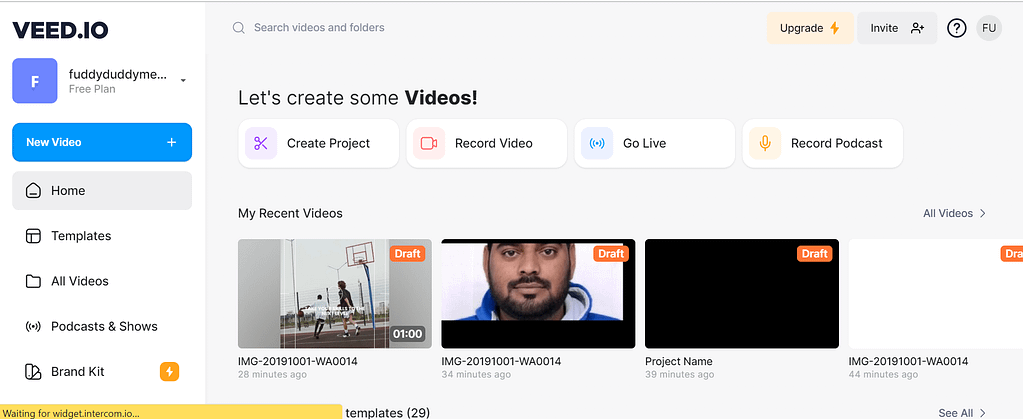This screenshot has height=419, width=1023.
Task: Click the All Videos folder icon
Action: coord(33,281)
